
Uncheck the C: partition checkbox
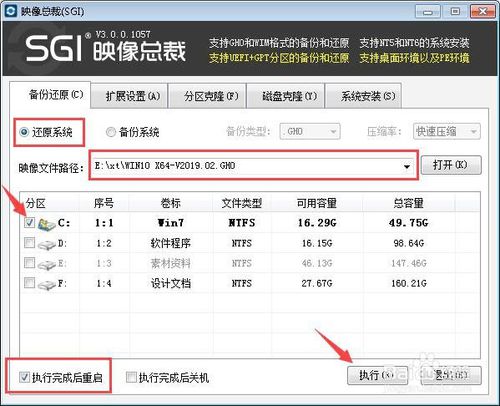pyautogui.click(x=29, y=222)
